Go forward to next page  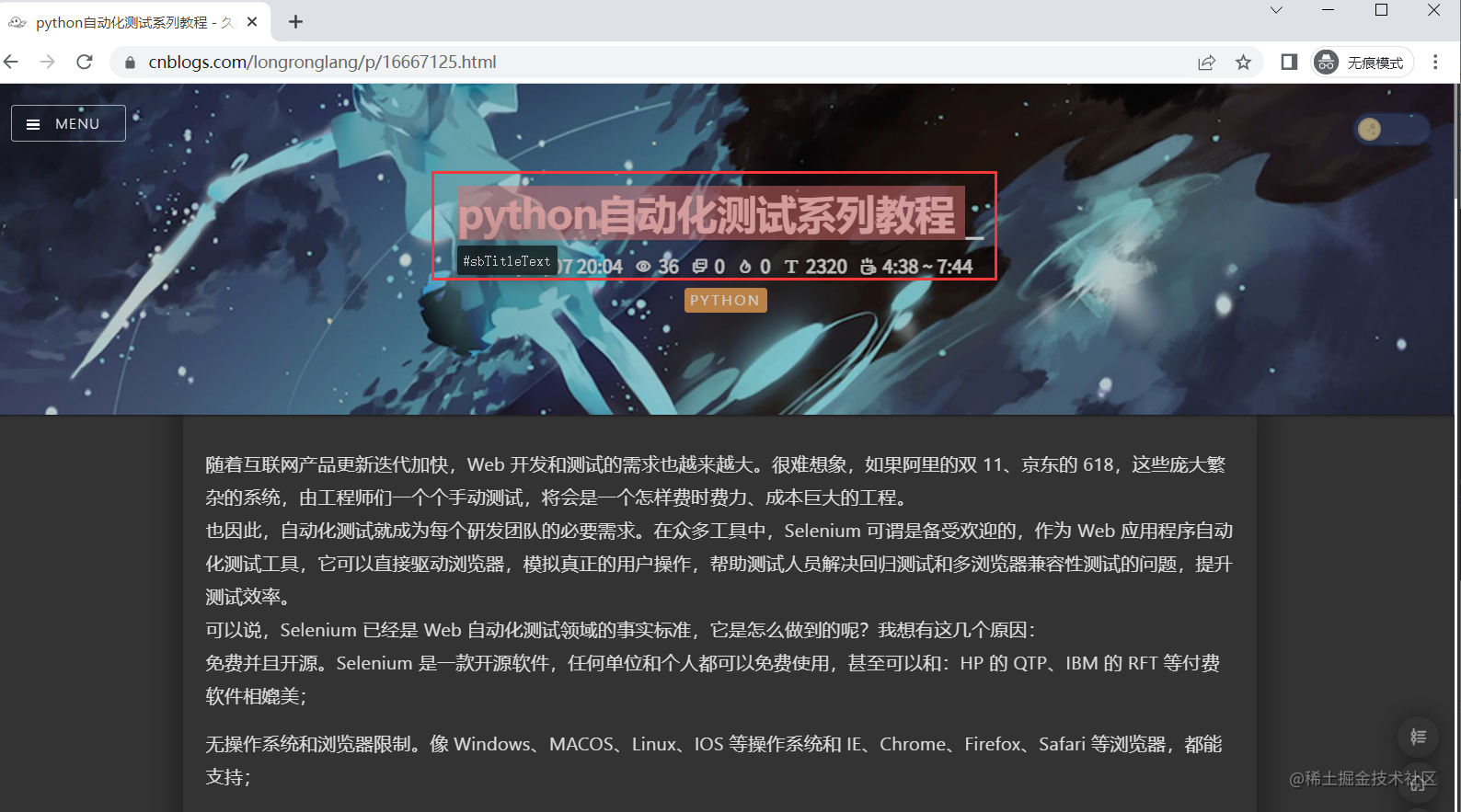(48, 62)
